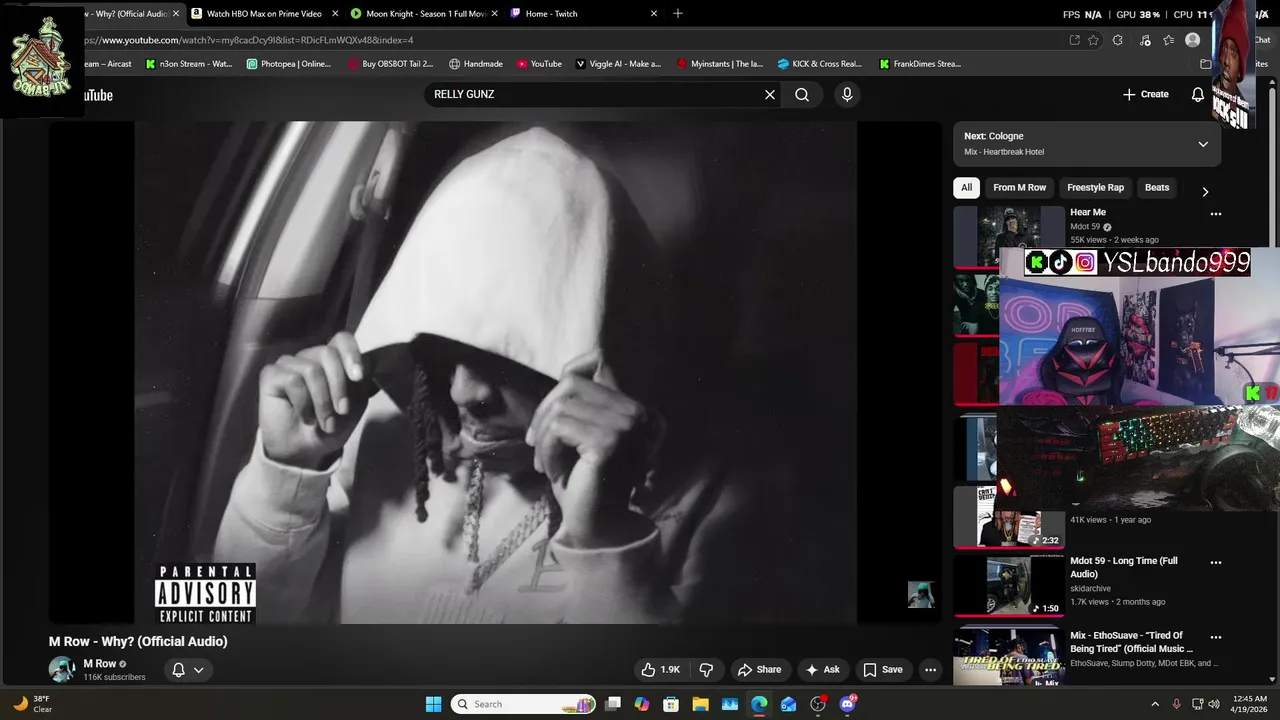Viewport: 1280px width, 720px height.
Task: Open the Mdot 59 - Long Time thumbnail
Action: tap(1009, 586)
